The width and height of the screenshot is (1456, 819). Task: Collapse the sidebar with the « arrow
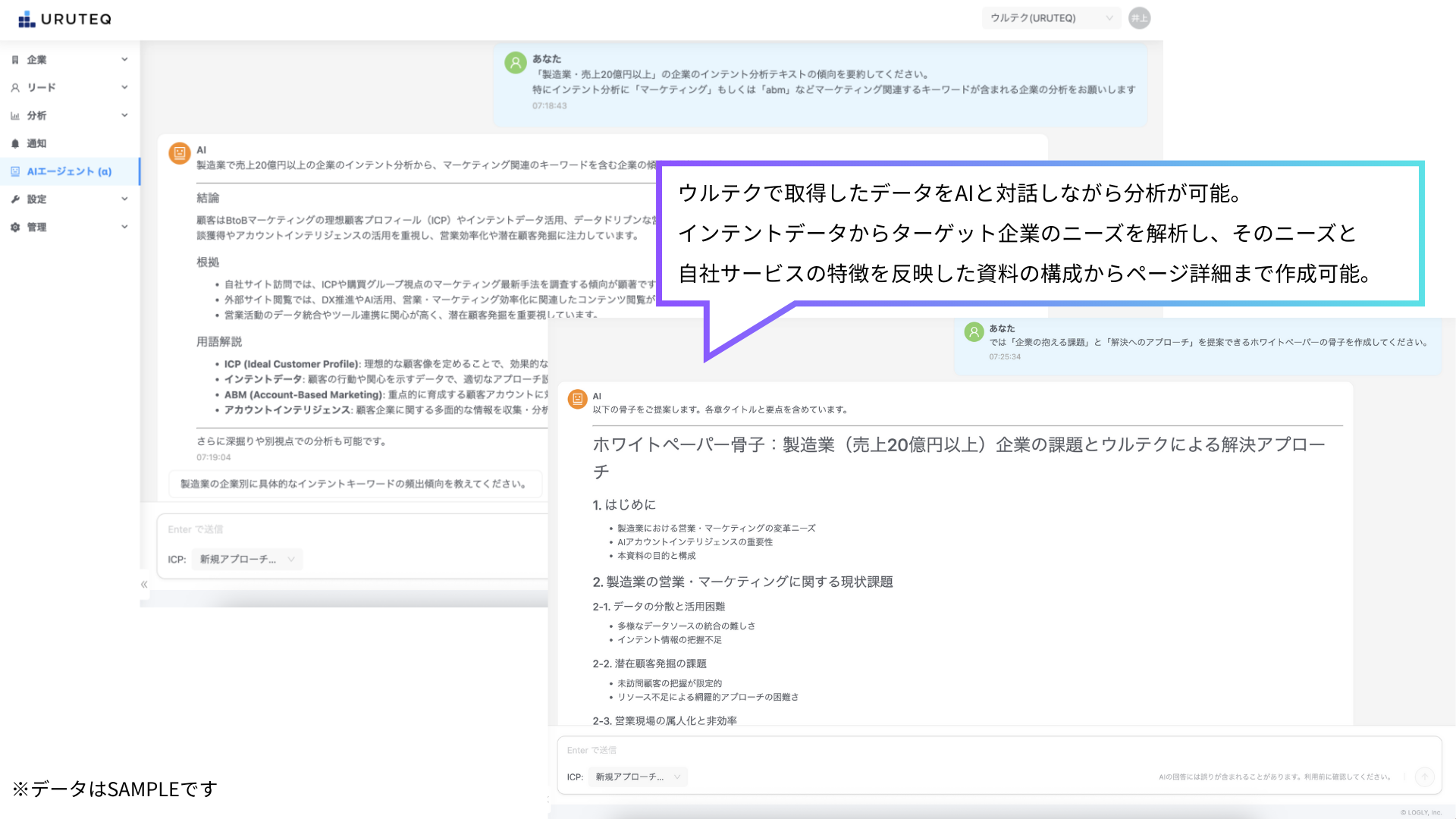click(x=144, y=584)
